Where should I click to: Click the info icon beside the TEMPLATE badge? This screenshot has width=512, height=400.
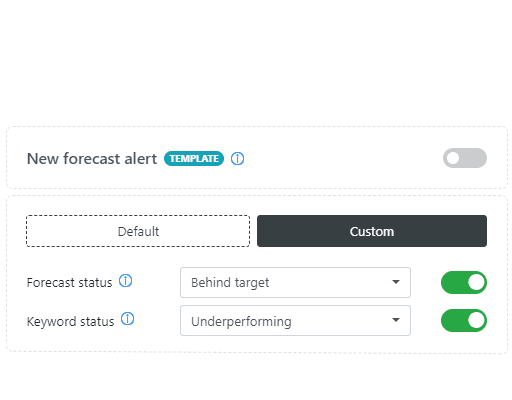point(237,158)
